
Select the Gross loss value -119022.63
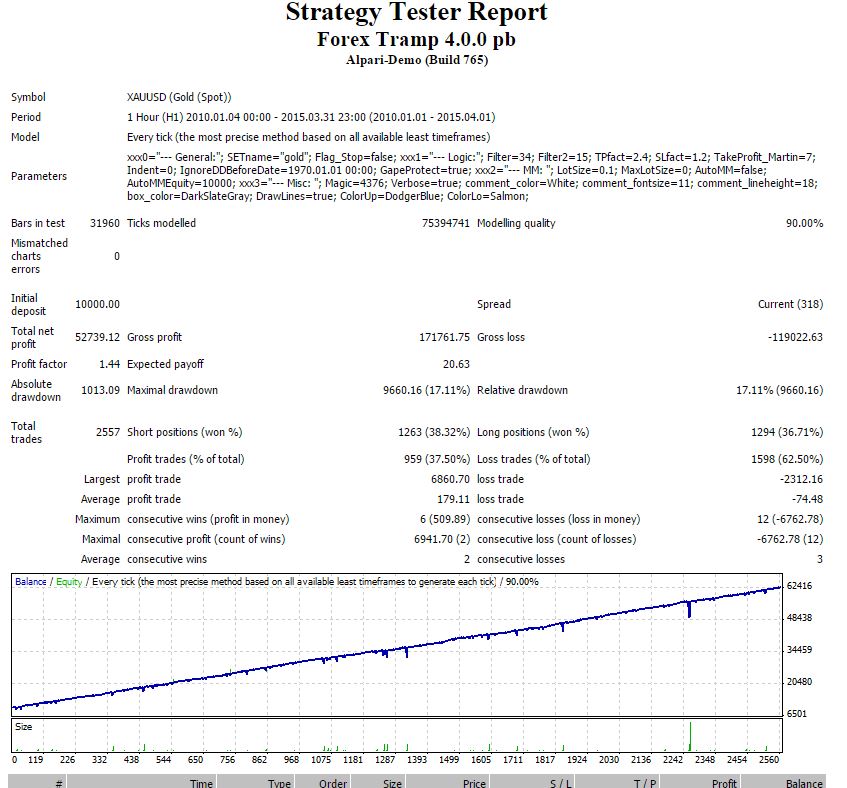tap(795, 337)
